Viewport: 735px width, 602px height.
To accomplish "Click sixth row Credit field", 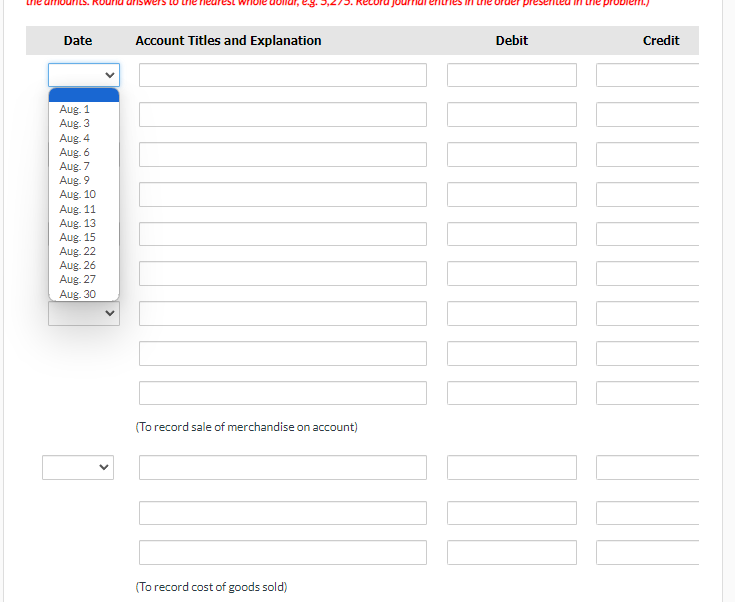I will [647, 273].
